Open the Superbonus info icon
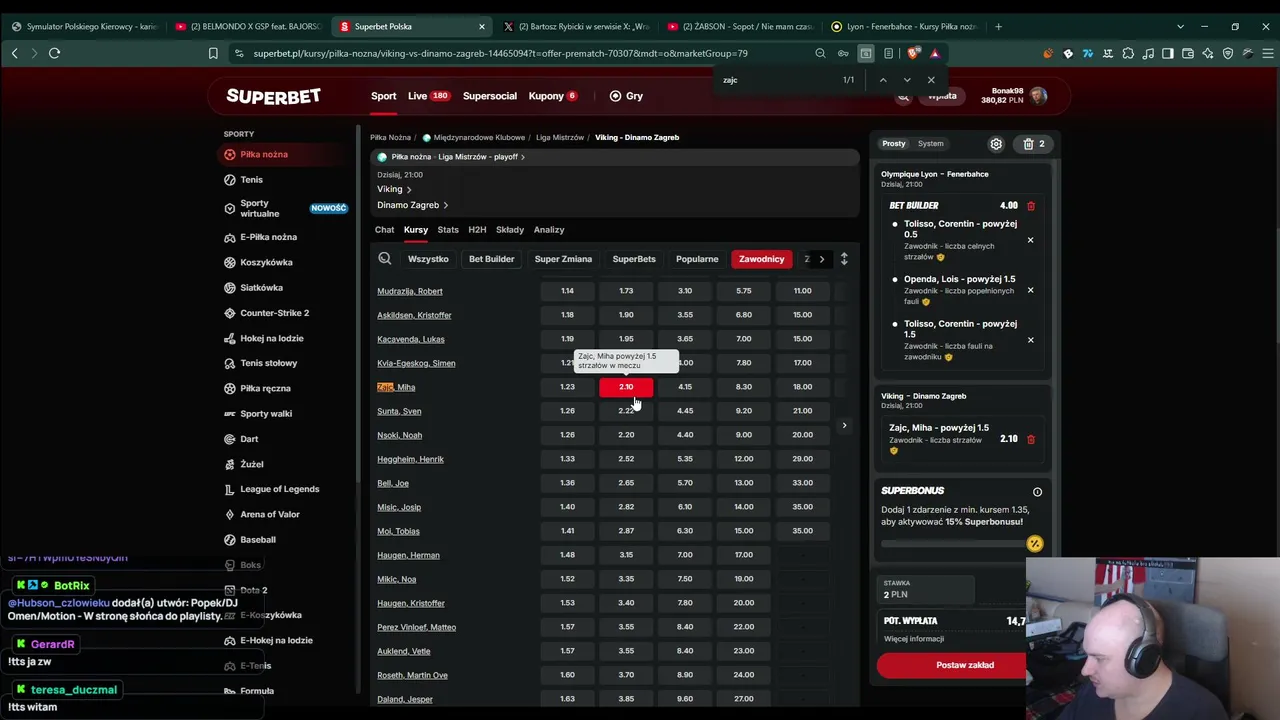The image size is (1280, 720). pyautogui.click(x=1037, y=492)
